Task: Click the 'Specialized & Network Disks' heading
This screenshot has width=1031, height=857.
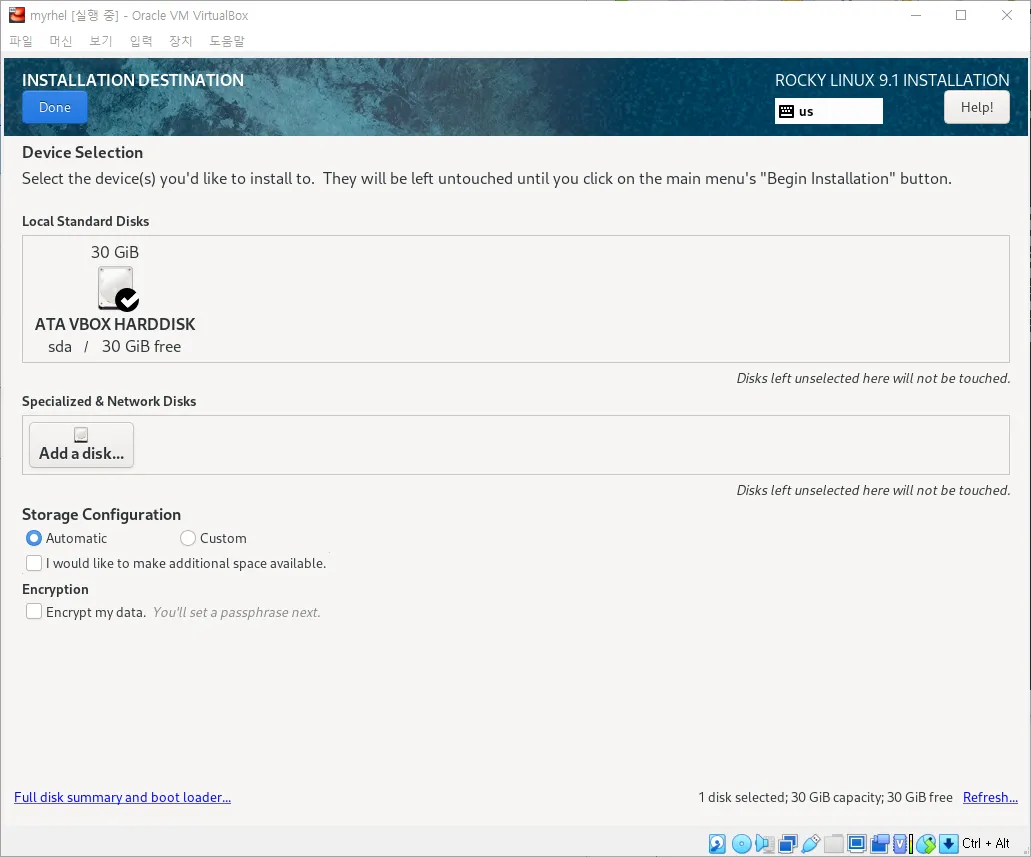Action: click(x=109, y=401)
